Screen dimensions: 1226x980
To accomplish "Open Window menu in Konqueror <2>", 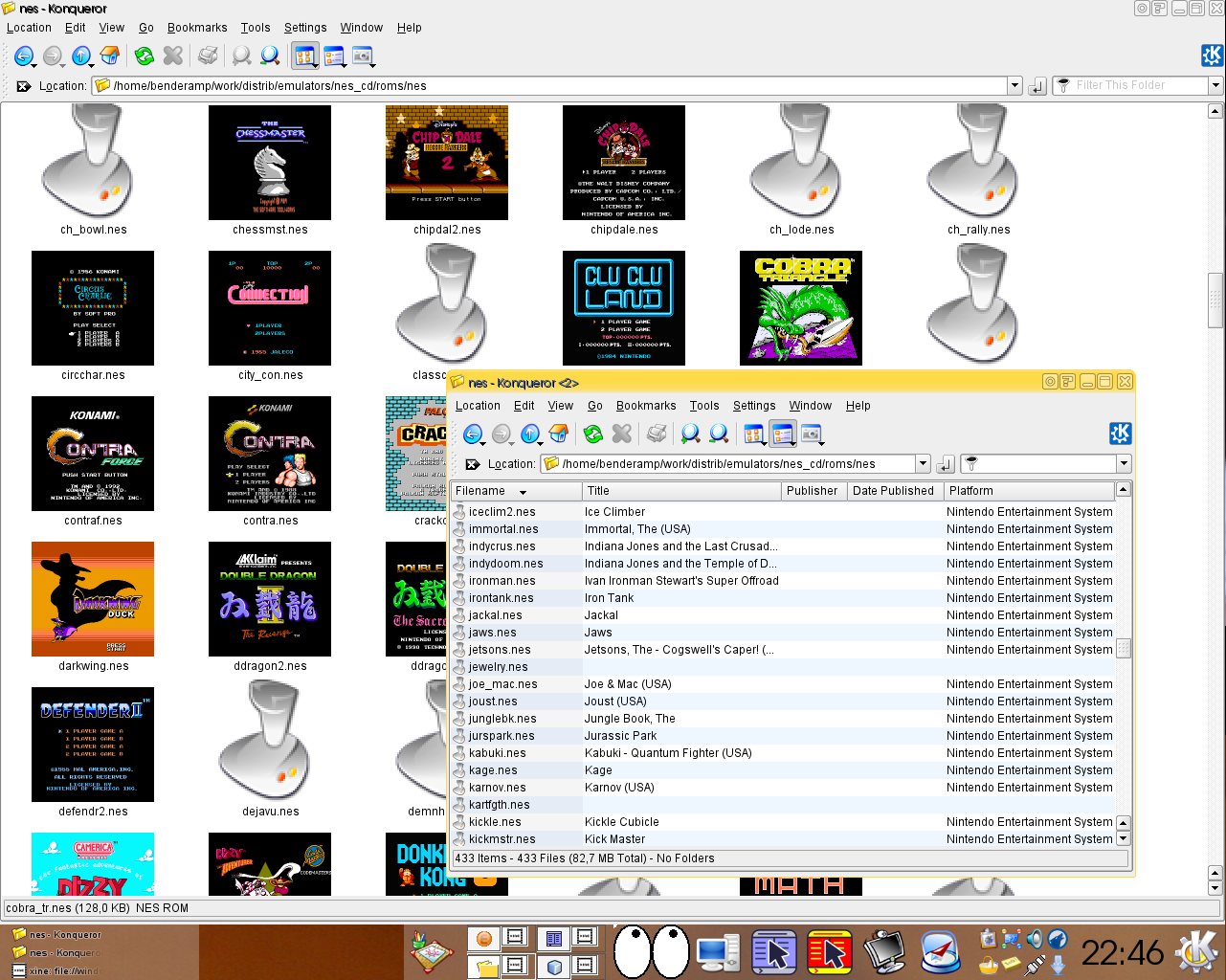I will click(811, 406).
